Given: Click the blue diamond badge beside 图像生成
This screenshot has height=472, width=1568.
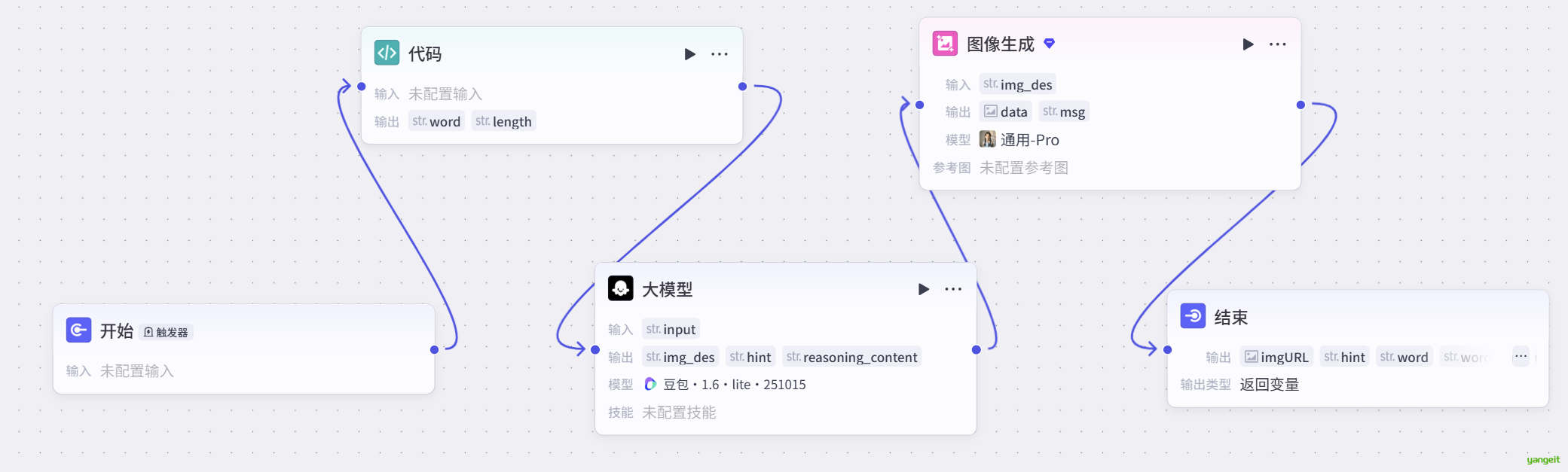Looking at the screenshot, I should click(1050, 44).
